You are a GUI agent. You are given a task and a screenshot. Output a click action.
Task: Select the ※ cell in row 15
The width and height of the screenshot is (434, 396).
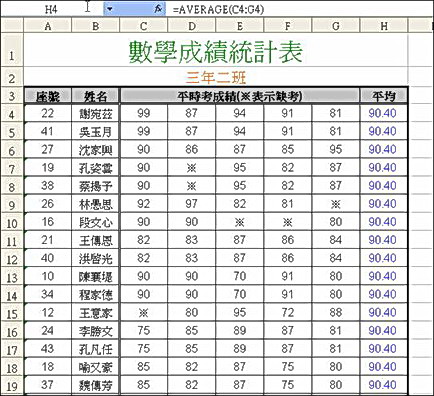pyautogui.click(x=144, y=313)
